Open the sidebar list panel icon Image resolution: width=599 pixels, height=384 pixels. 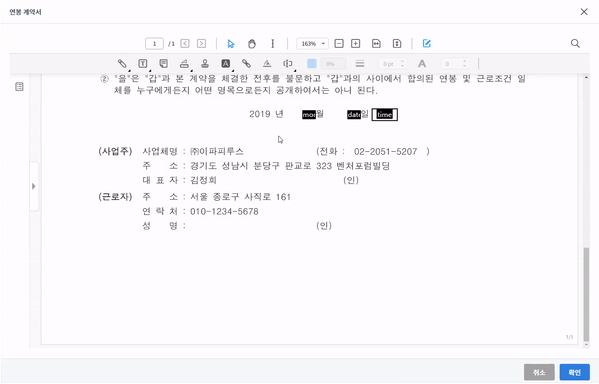click(x=19, y=87)
